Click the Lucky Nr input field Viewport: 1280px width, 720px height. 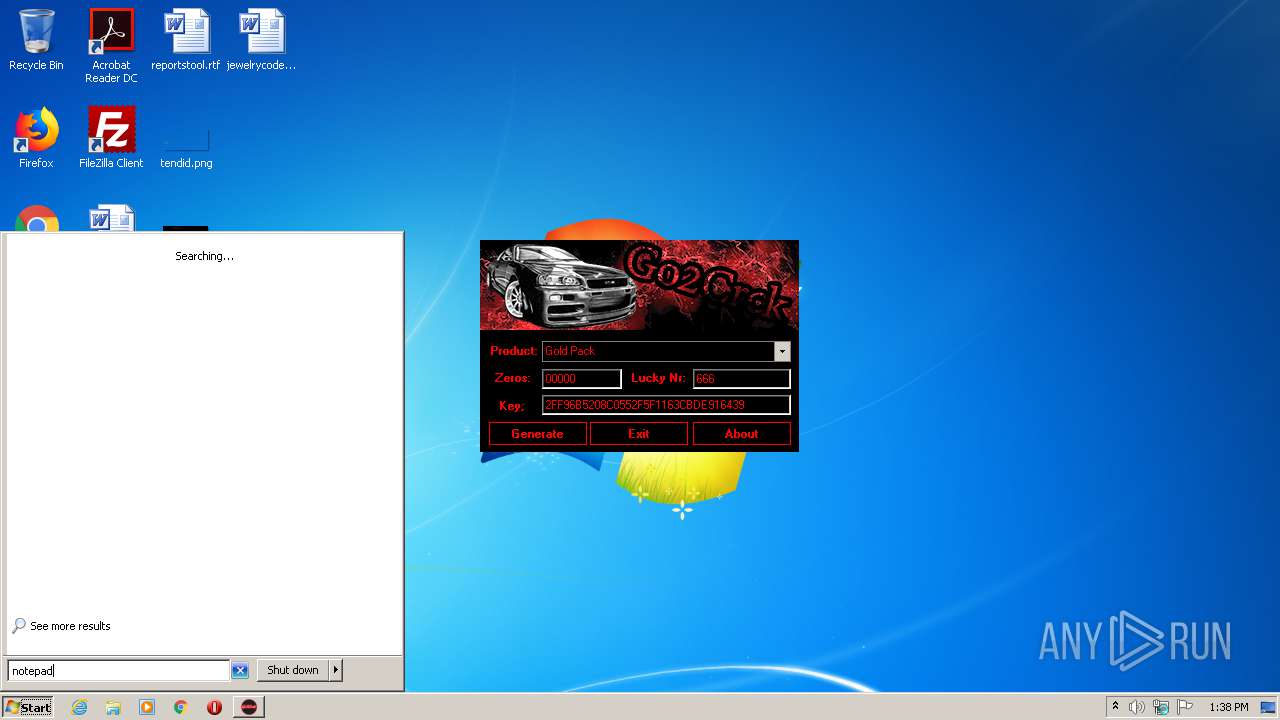click(742, 379)
